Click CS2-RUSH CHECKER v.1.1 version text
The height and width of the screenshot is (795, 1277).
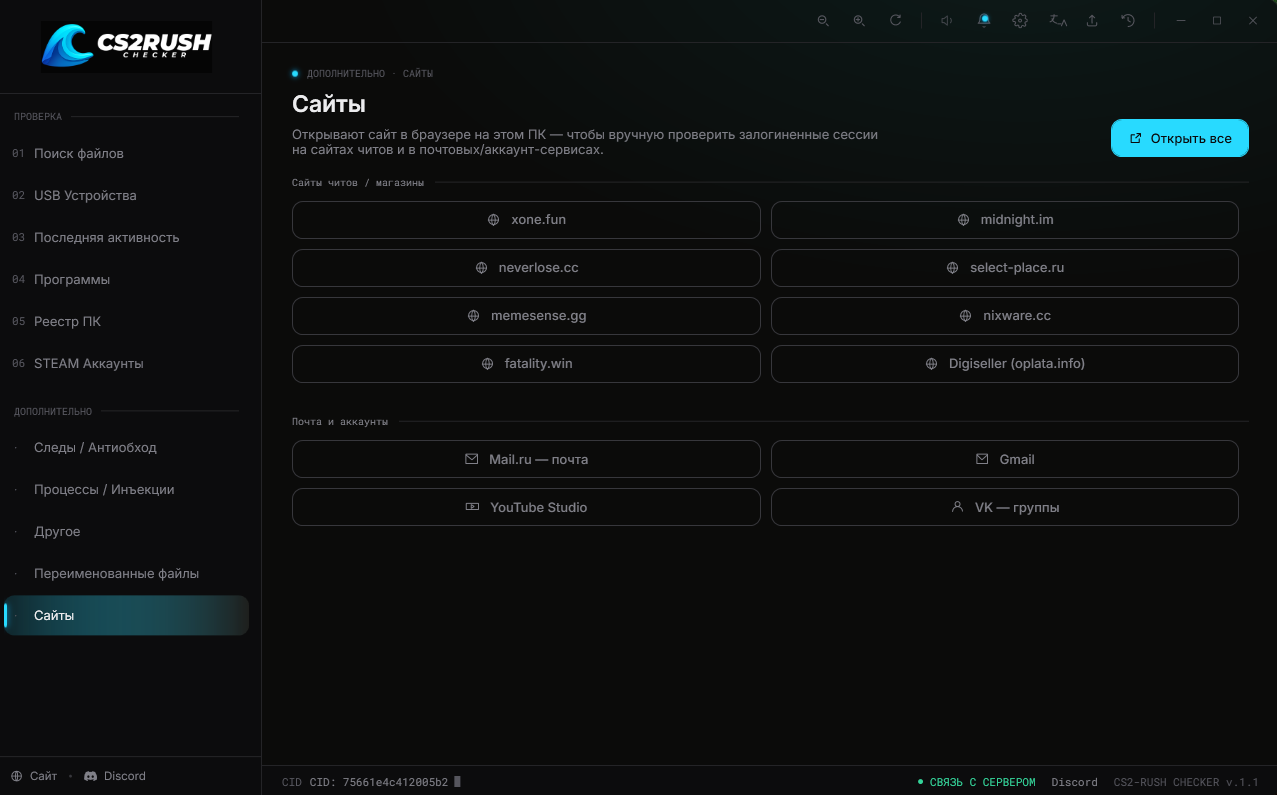(1186, 782)
